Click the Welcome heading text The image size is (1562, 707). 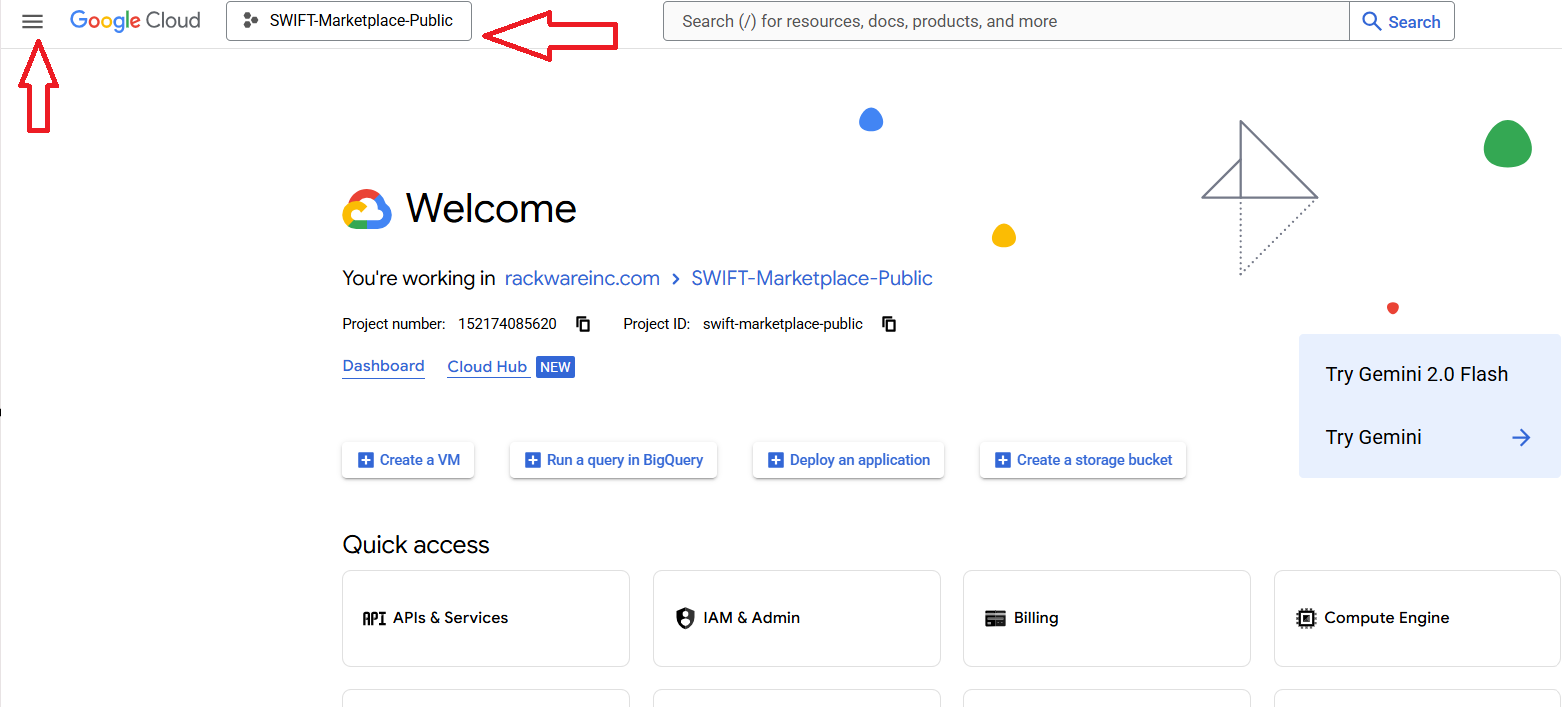pyautogui.click(x=491, y=208)
